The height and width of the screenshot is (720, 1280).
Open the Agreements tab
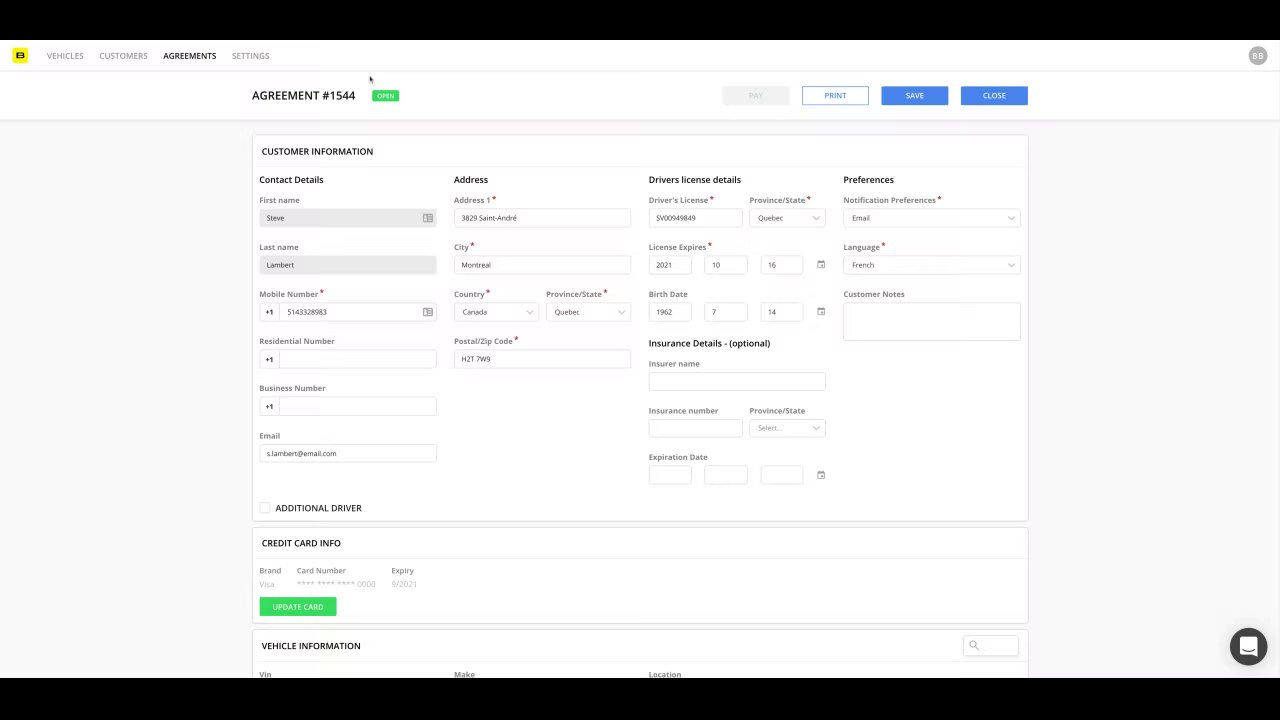190,56
